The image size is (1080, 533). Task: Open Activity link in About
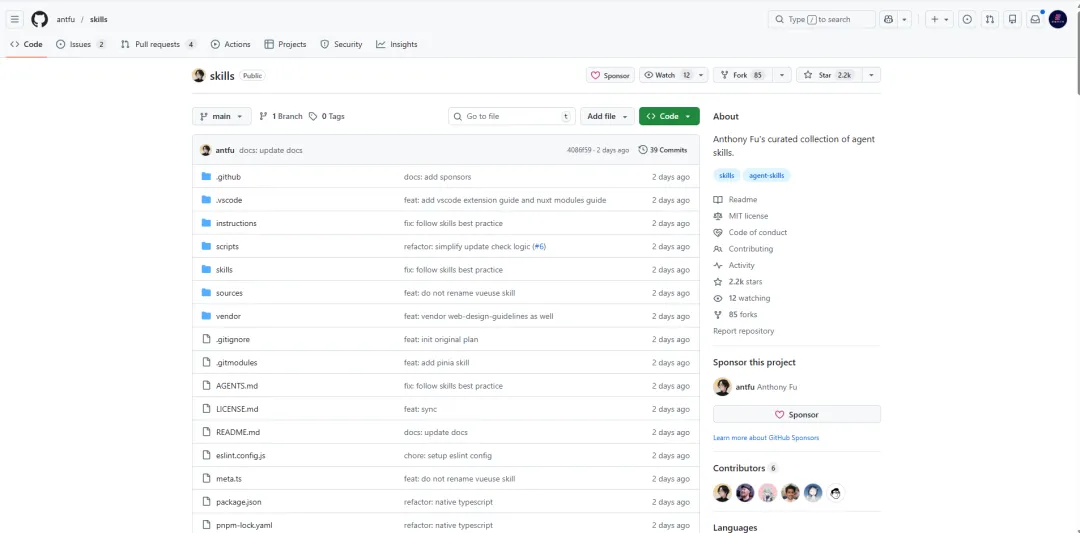click(741, 266)
